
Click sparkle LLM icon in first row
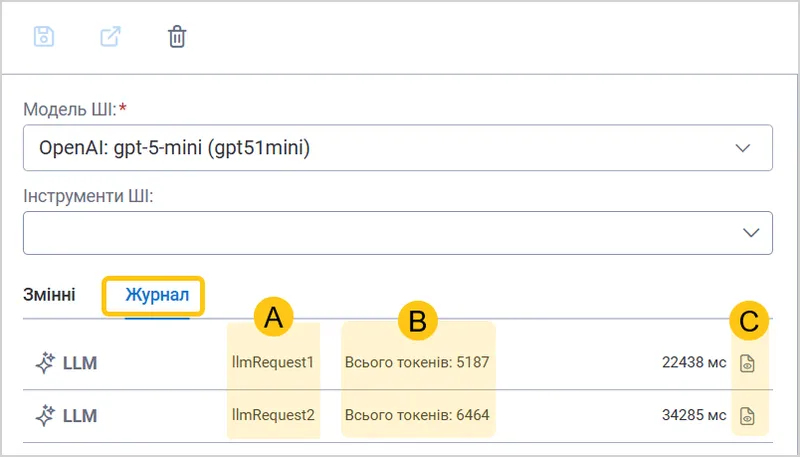pos(45,363)
